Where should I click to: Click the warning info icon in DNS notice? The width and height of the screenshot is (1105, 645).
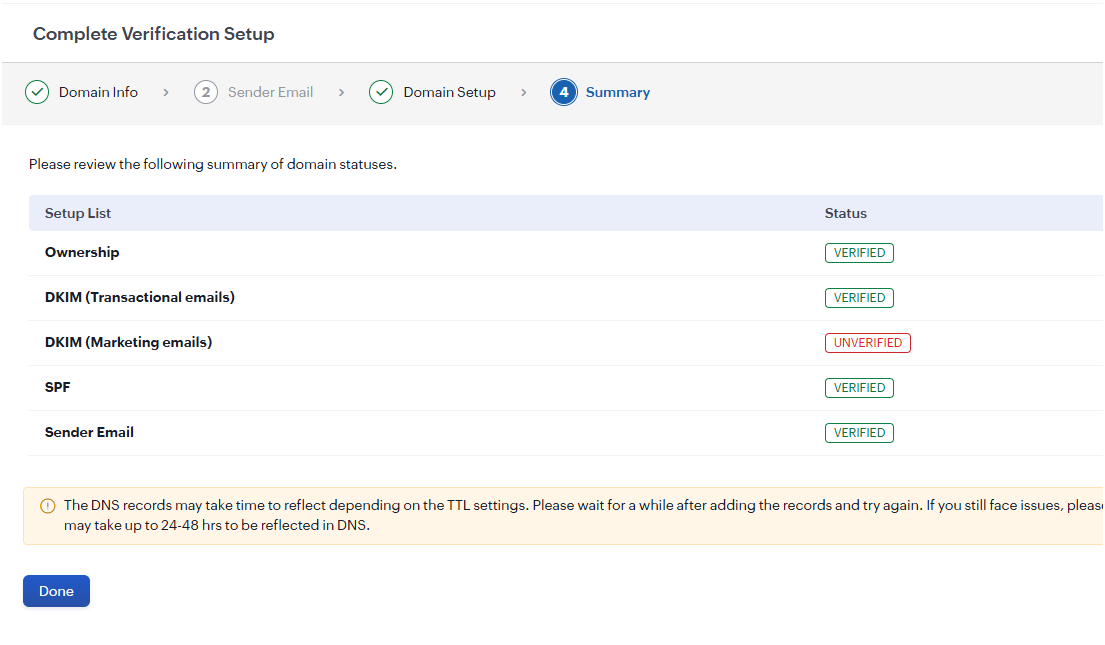pos(48,506)
